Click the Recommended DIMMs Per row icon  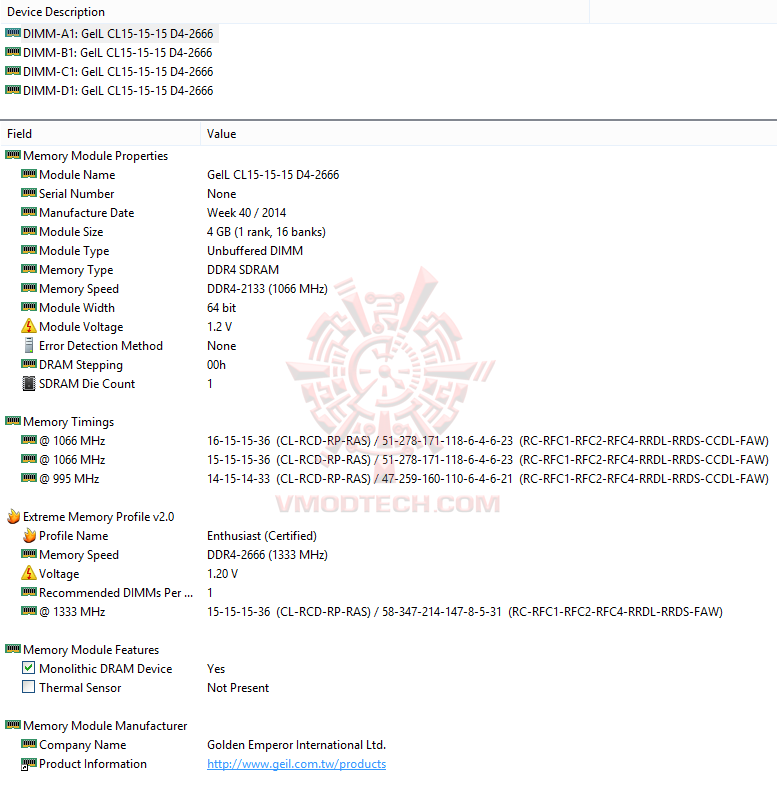(29, 592)
